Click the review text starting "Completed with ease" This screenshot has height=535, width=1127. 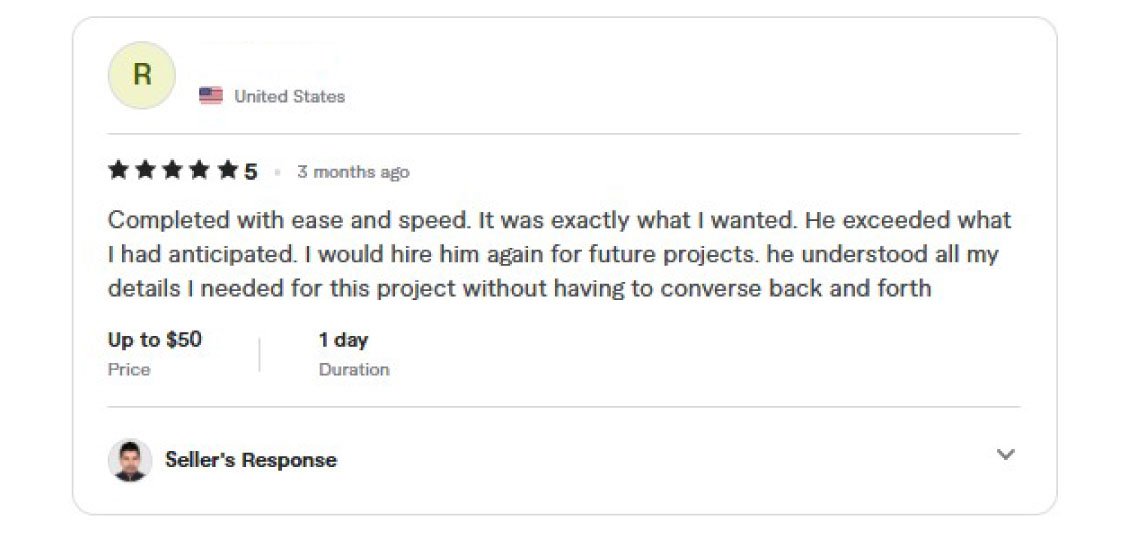[559, 219]
